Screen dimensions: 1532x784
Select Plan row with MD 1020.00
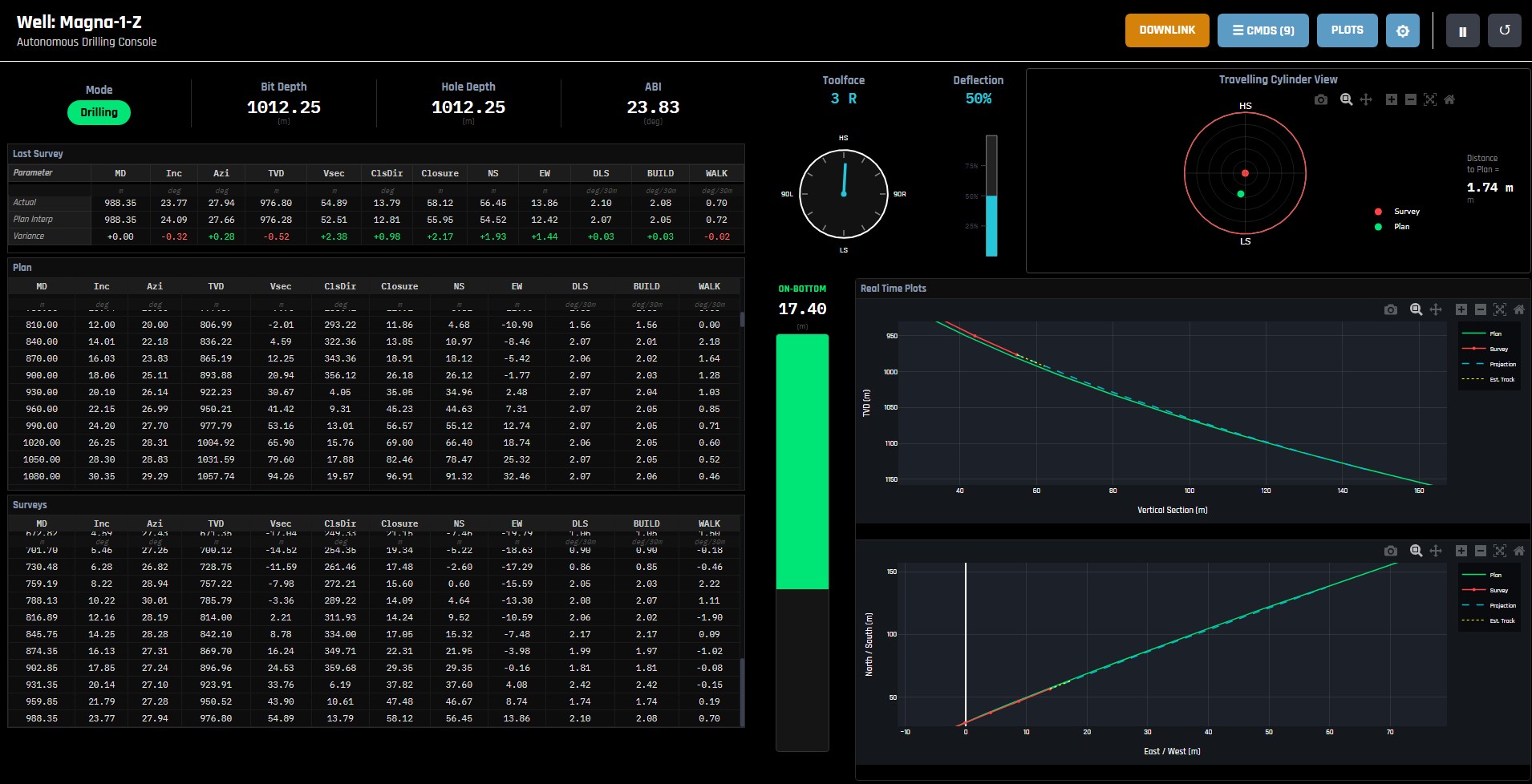pyautogui.click(x=375, y=443)
